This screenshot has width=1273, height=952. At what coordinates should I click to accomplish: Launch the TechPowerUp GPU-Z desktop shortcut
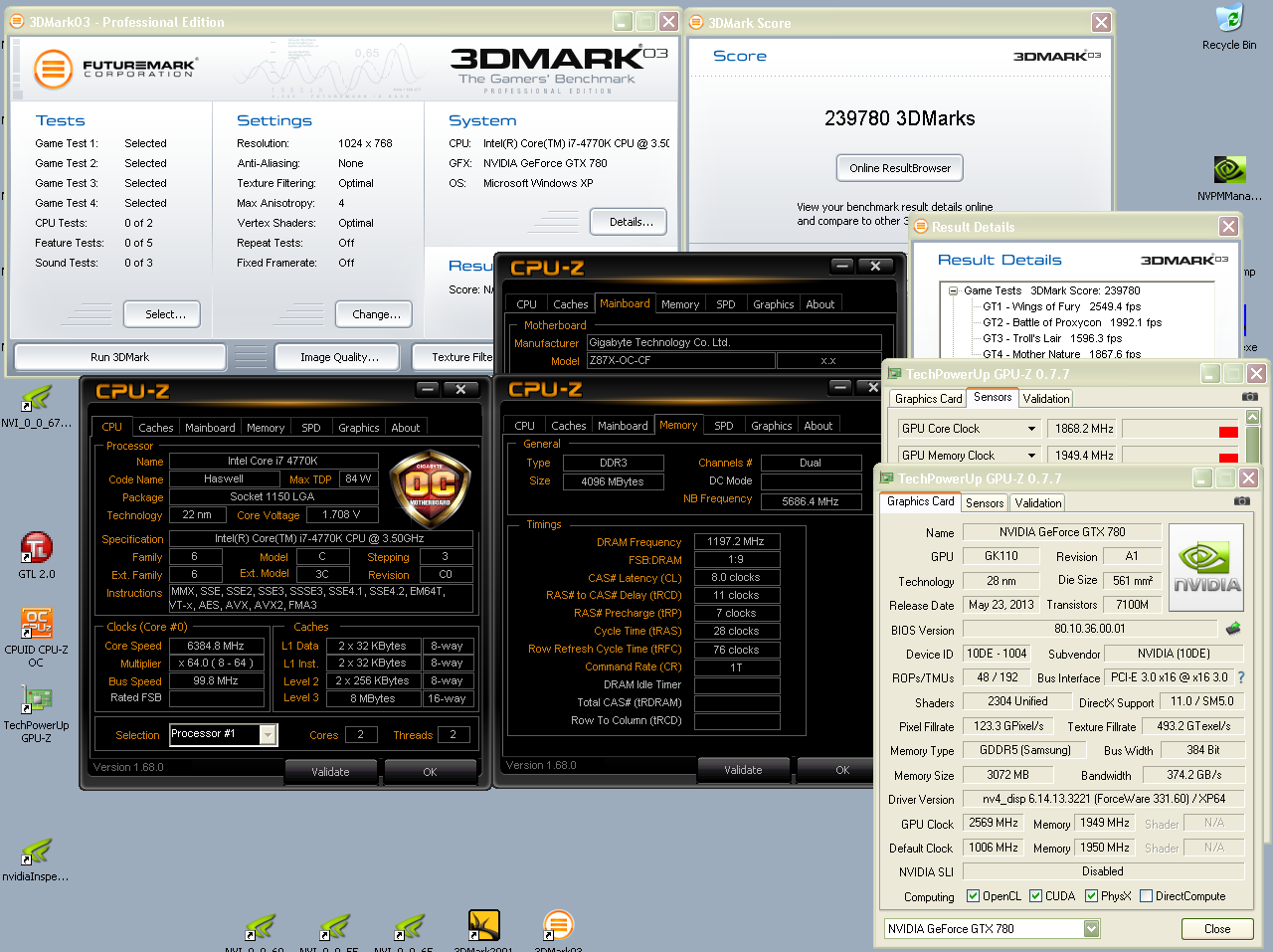37,714
